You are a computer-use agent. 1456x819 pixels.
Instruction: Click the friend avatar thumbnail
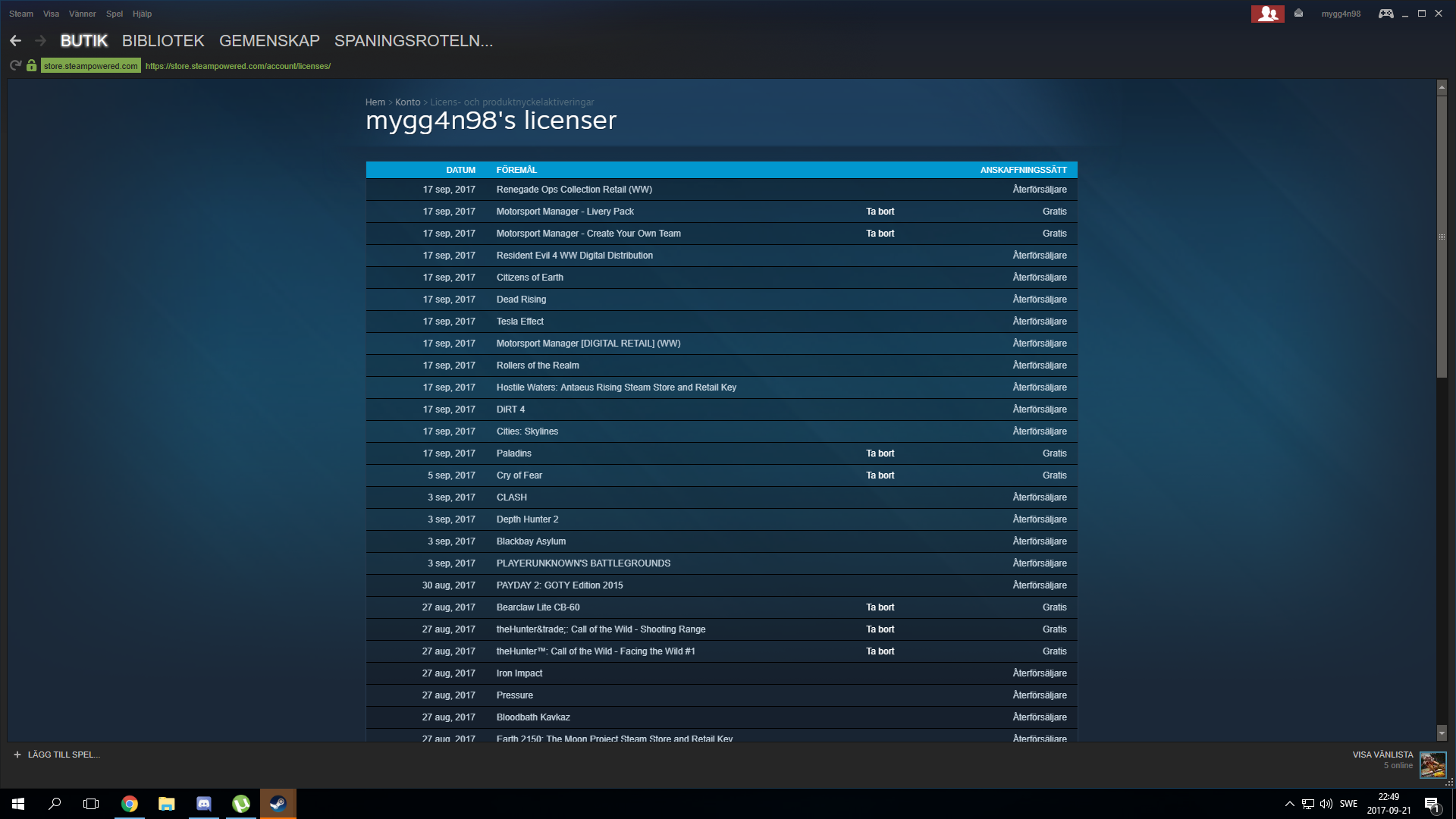(x=1432, y=764)
